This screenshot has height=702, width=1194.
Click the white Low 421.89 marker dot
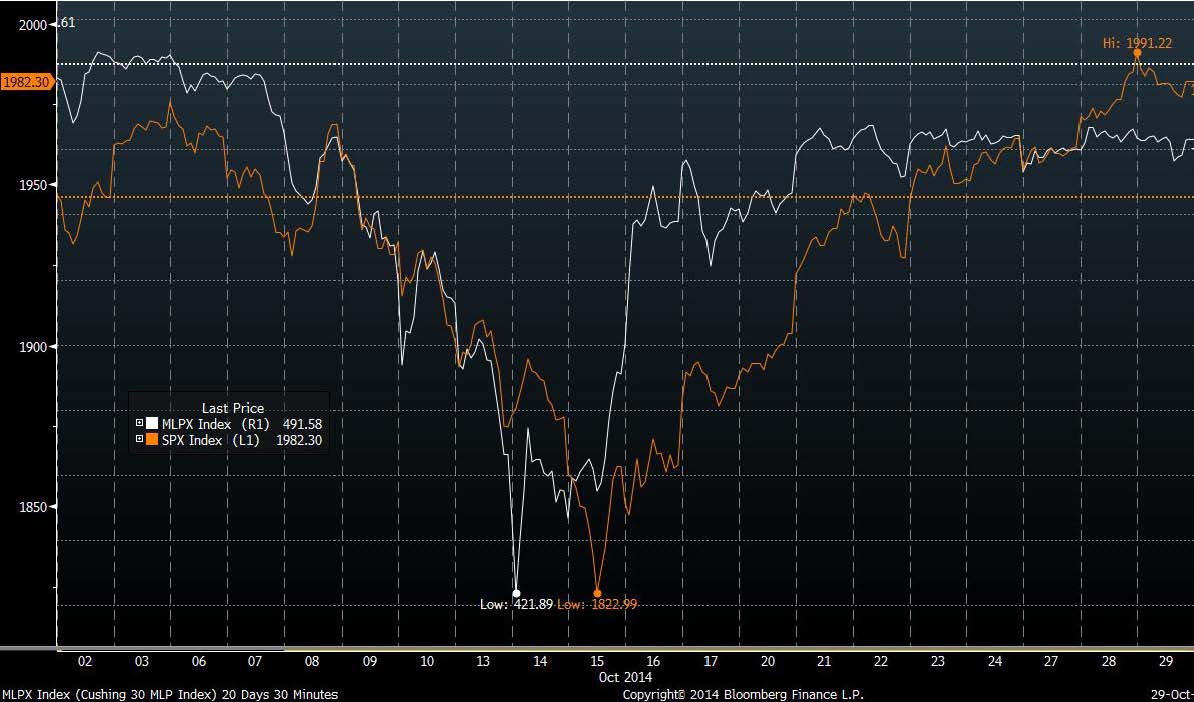[516, 593]
